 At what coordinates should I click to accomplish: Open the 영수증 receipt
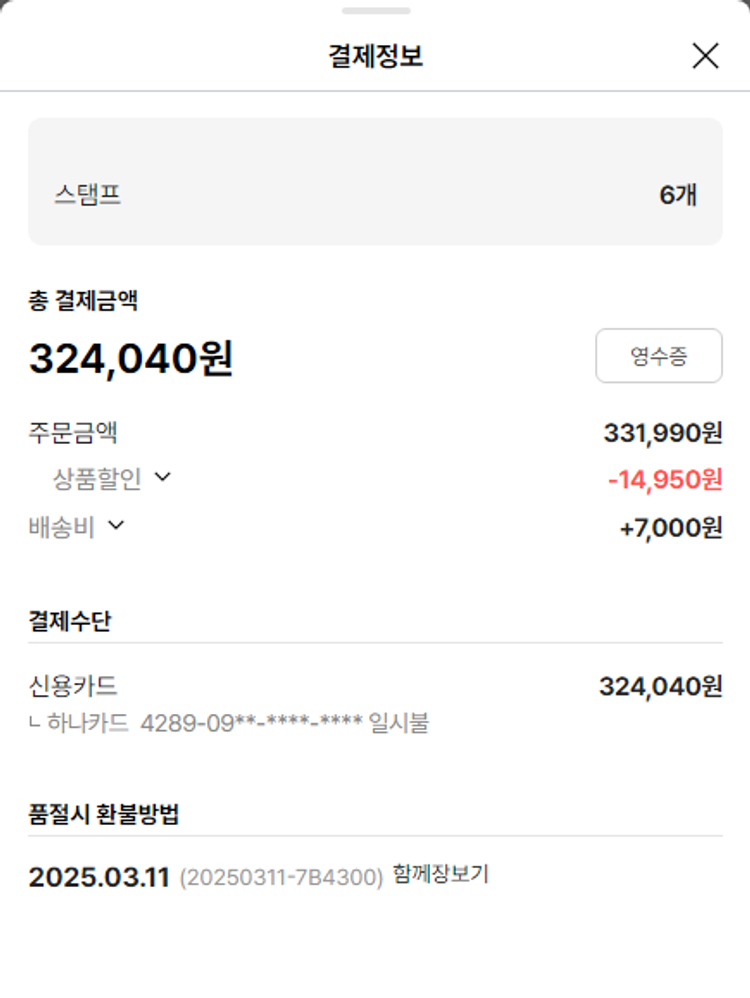[x=658, y=356]
